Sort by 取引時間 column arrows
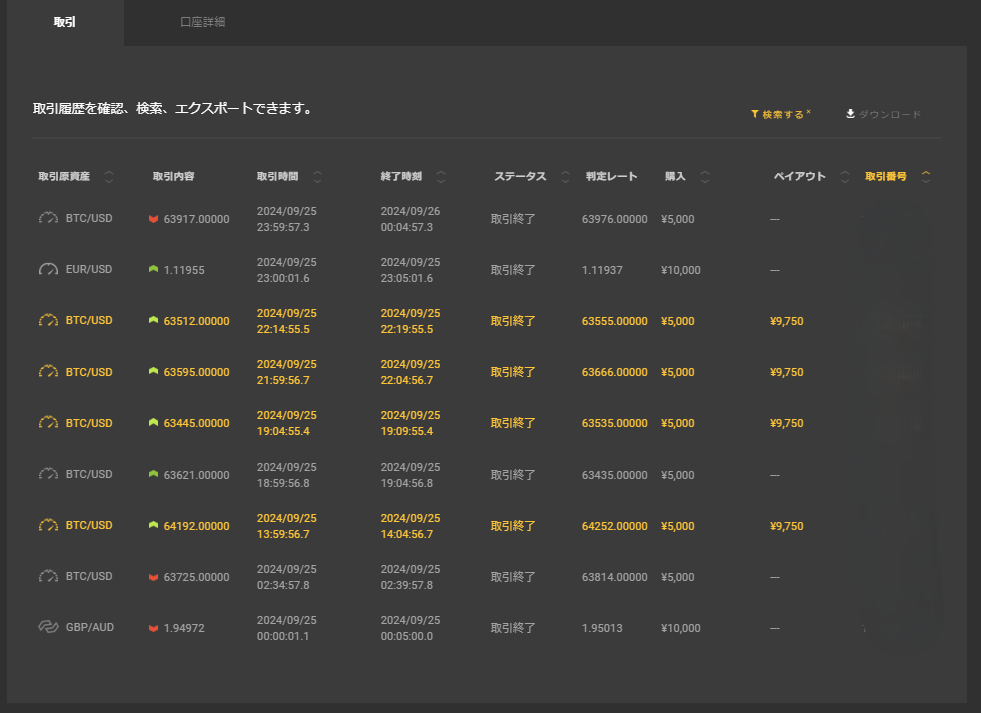 click(x=317, y=177)
